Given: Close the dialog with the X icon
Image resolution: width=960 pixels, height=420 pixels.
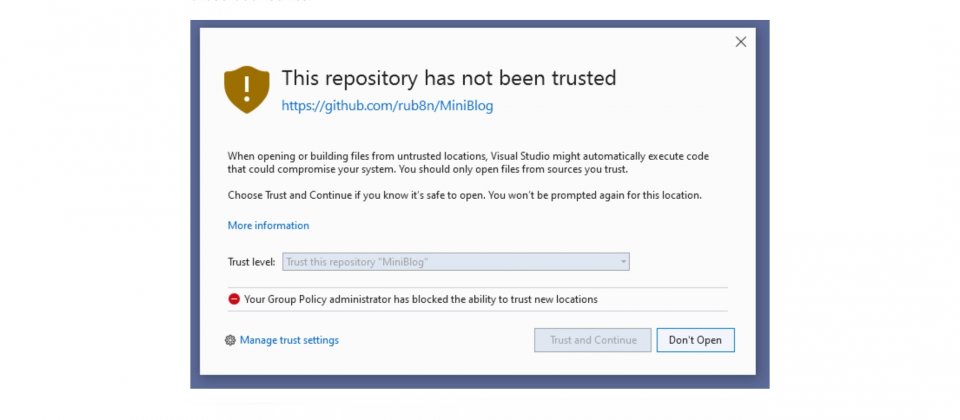Looking at the screenshot, I should click(741, 42).
